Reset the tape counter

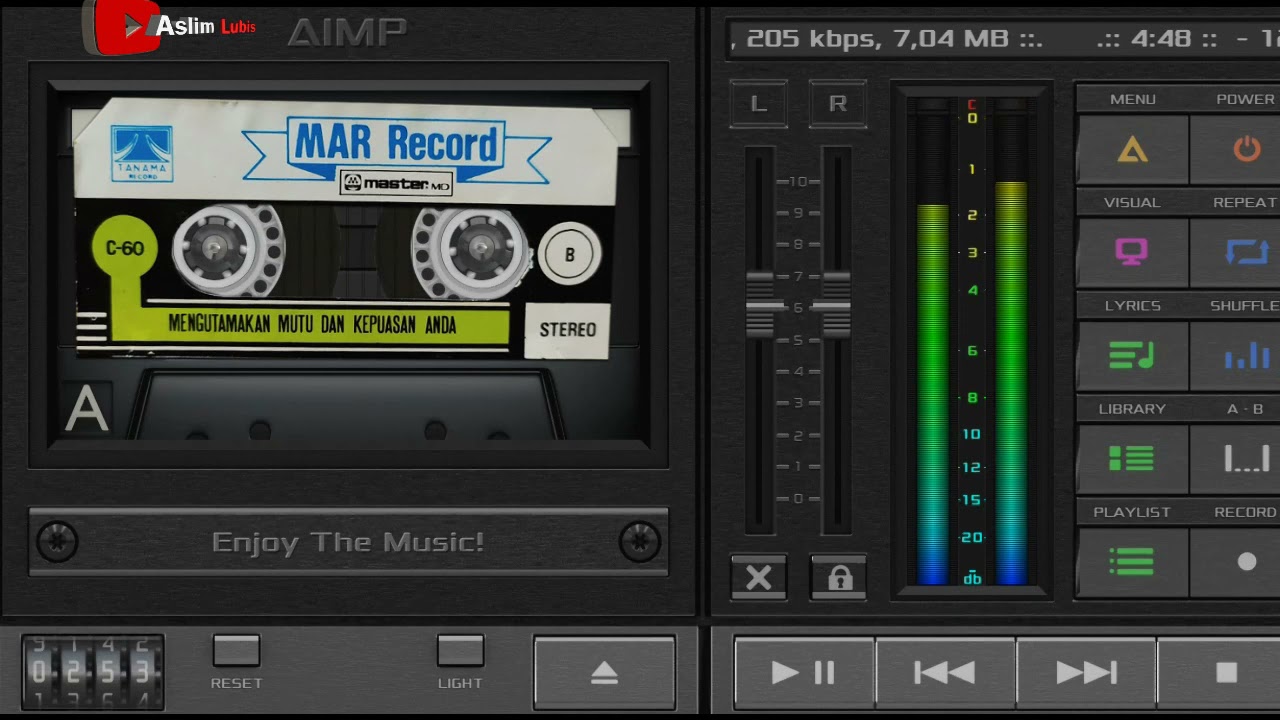[x=236, y=651]
